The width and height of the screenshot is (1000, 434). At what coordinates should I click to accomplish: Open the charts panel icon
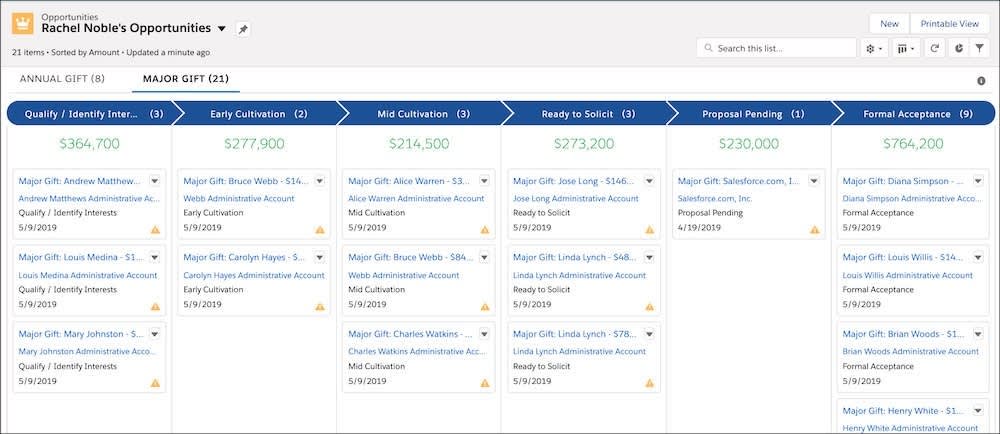(x=959, y=48)
